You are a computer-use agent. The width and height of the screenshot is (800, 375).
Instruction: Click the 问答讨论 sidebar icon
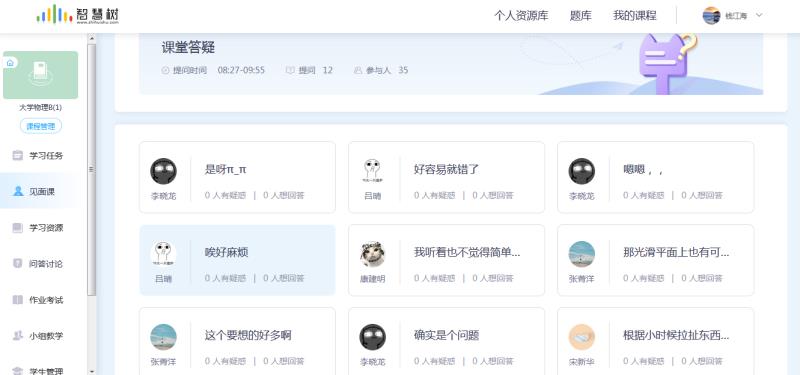(18, 263)
